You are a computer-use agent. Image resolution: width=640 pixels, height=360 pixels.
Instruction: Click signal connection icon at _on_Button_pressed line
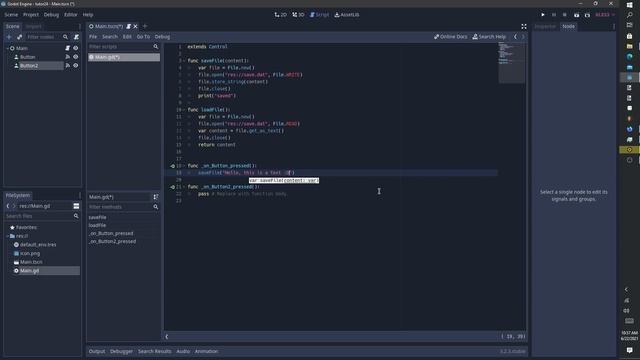(x=172, y=166)
